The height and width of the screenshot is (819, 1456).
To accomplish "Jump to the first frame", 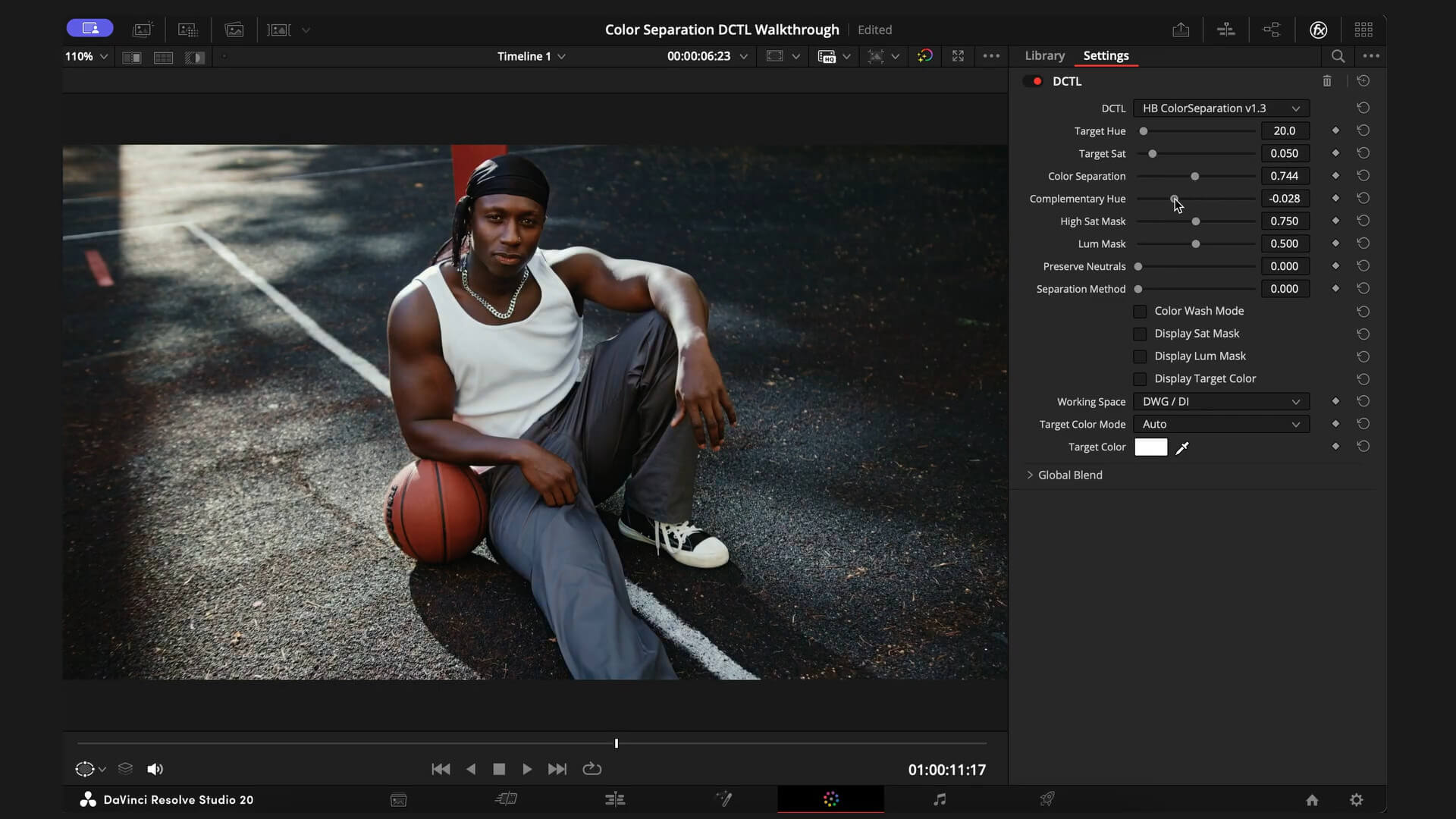I will (441, 769).
